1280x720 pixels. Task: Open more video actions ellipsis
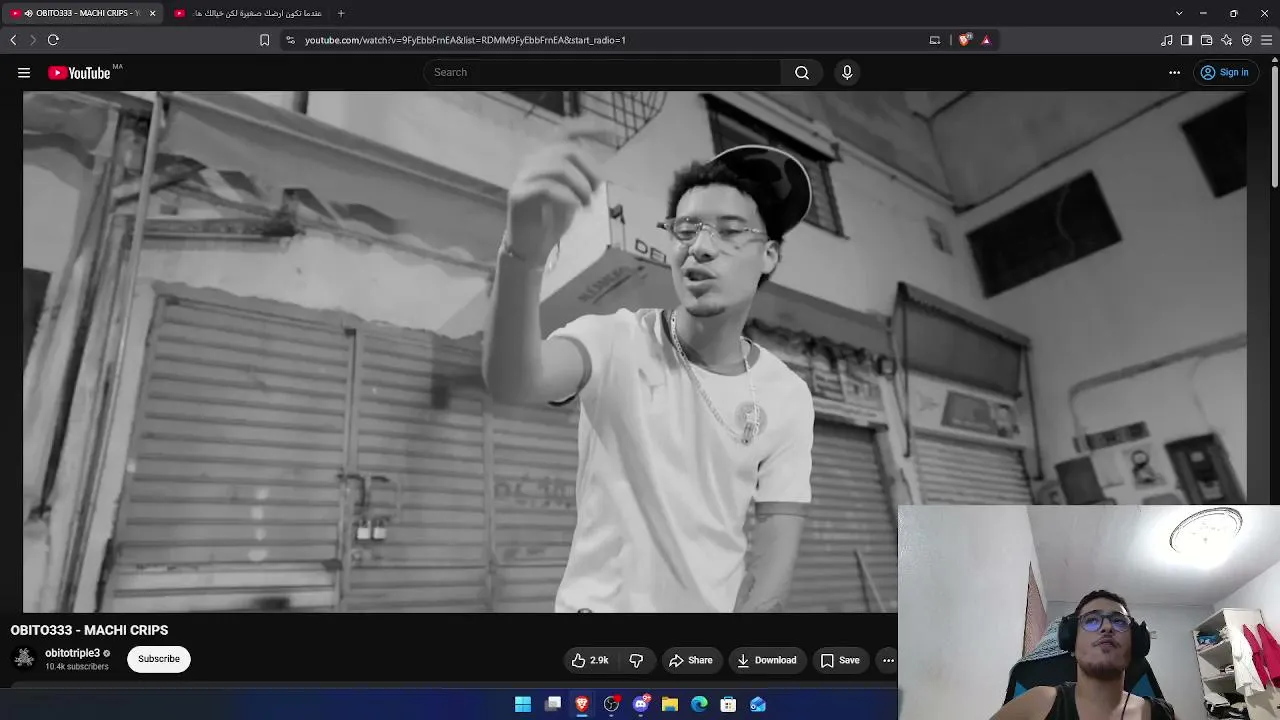(x=888, y=660)
